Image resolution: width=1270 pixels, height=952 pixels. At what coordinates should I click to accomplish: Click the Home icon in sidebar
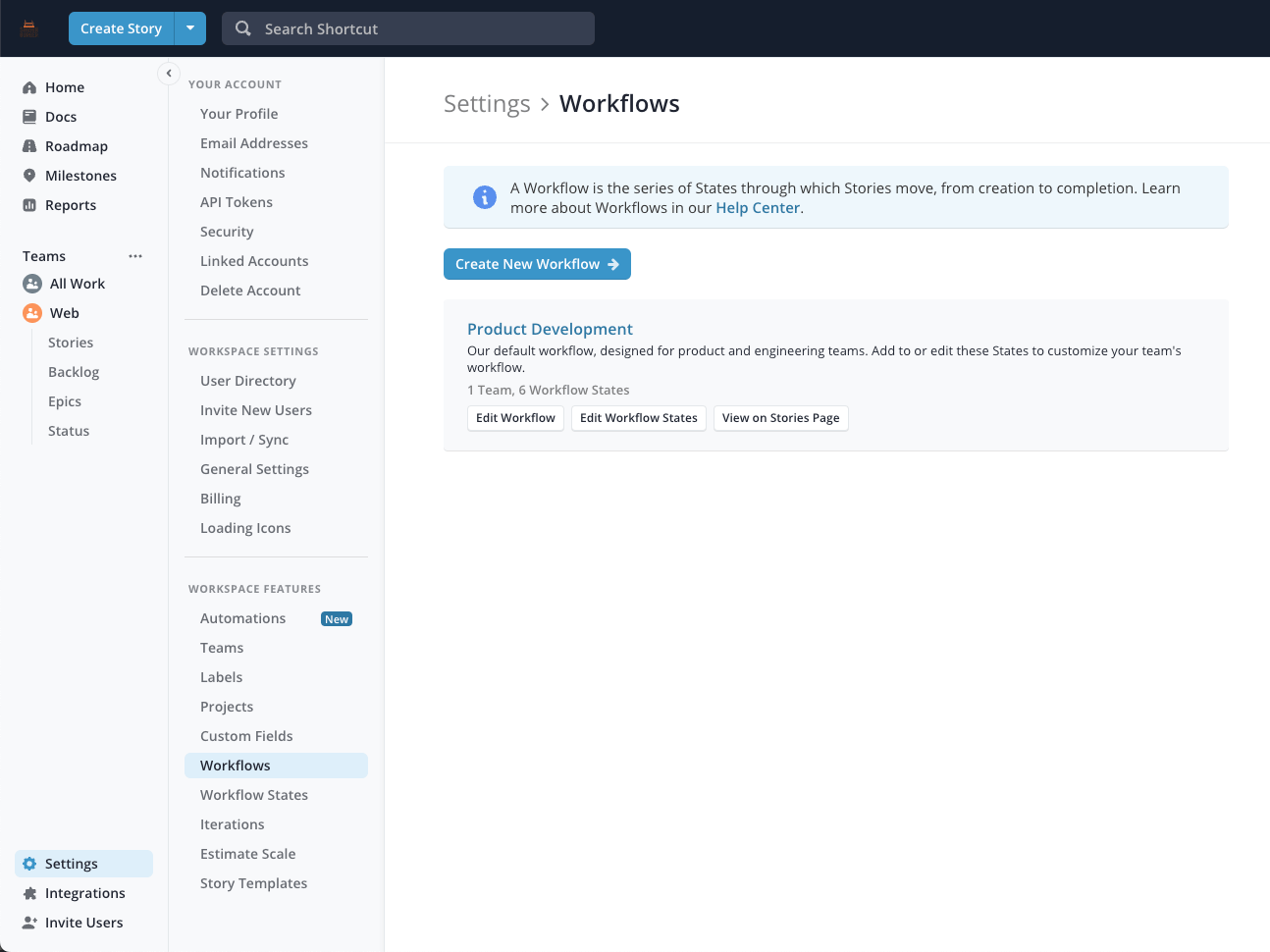[29, 87]
